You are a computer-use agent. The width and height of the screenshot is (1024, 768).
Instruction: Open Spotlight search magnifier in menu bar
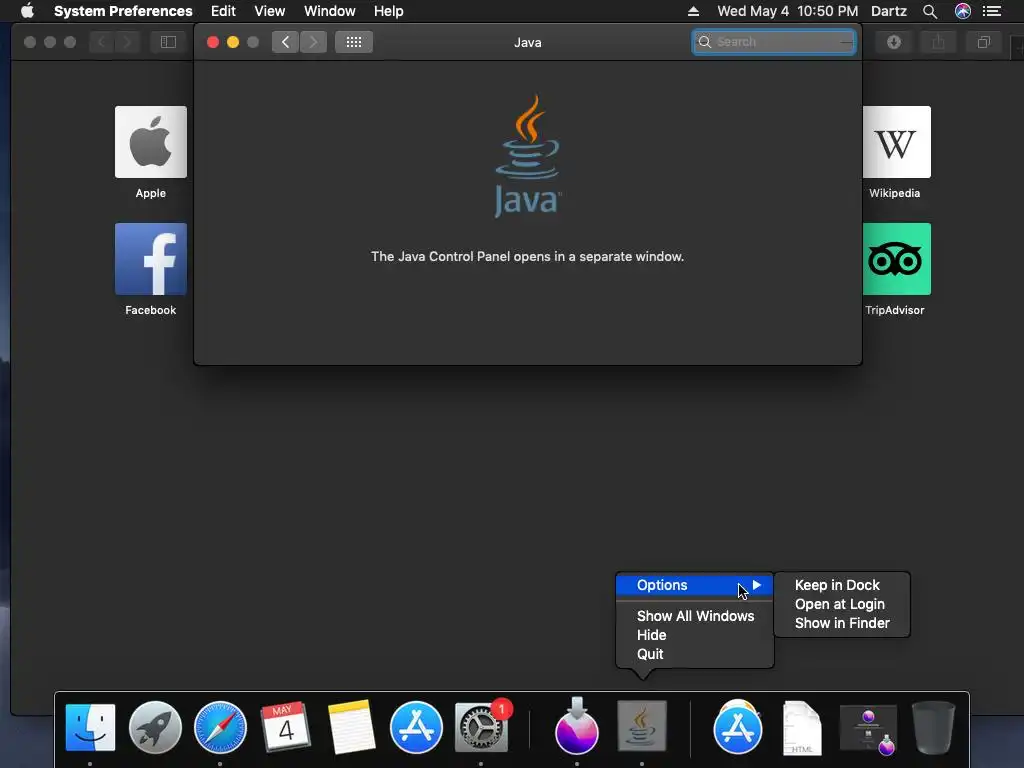point(930,11)
